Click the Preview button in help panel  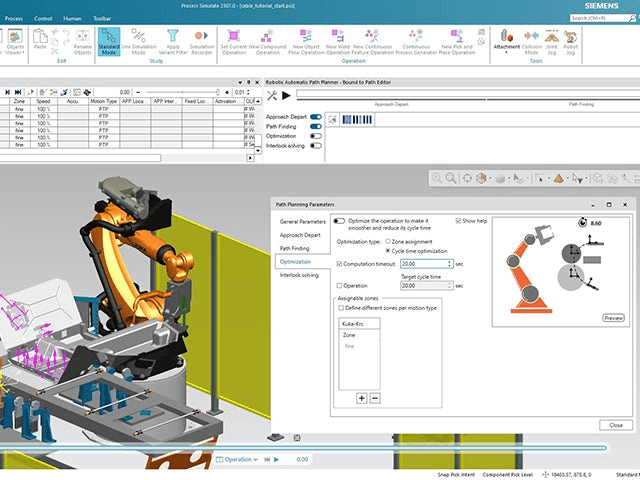coord(613,318)
